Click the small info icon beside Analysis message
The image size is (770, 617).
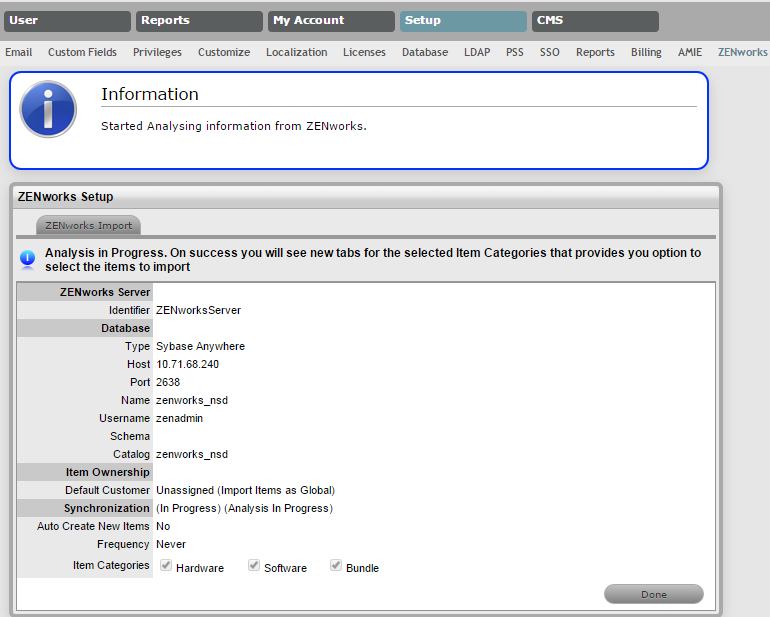point(28,259)
